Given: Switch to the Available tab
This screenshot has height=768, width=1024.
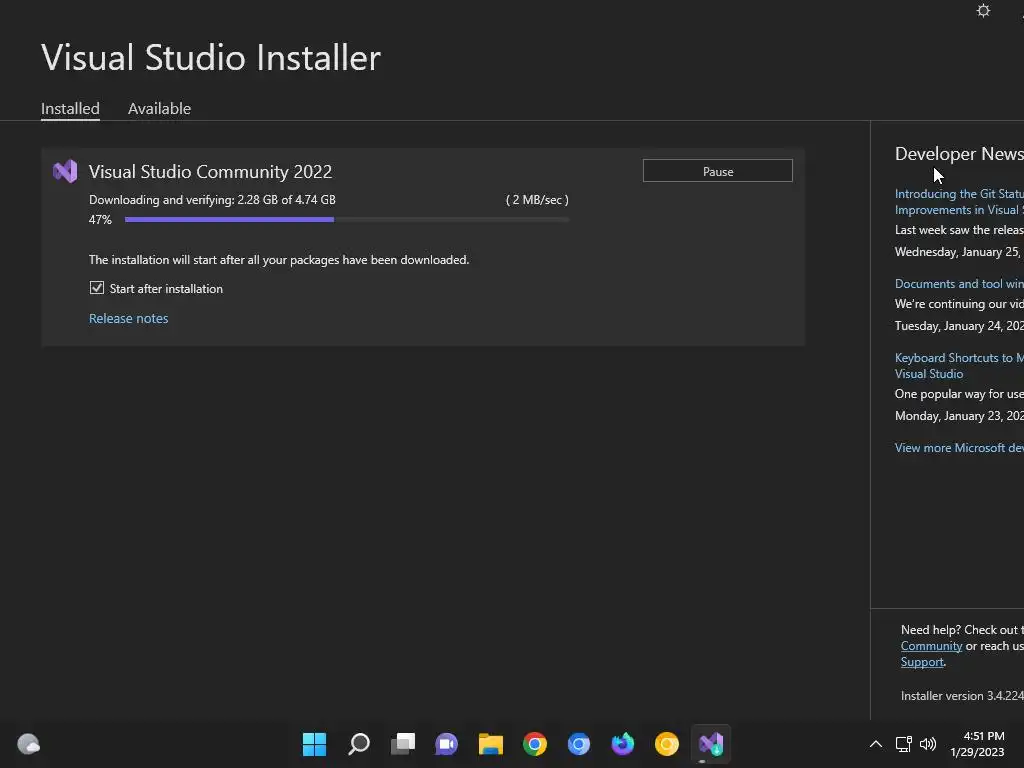Looking at the screenshot, I should point(159,108).
